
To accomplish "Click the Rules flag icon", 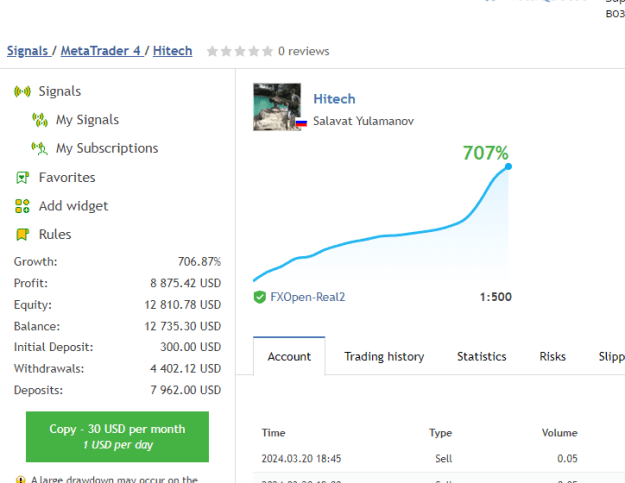I will [x=22, y=234].
